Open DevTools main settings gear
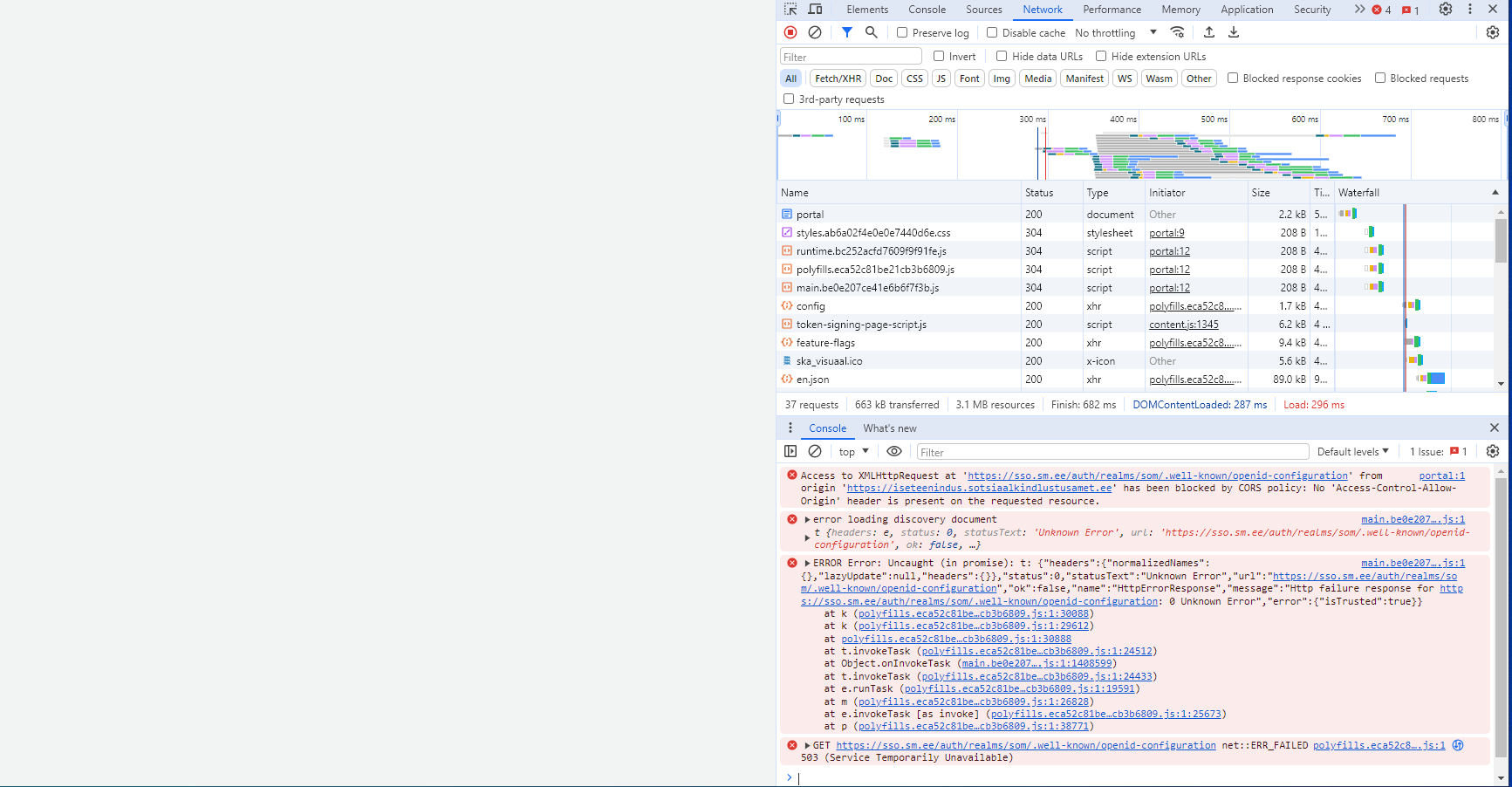The image size is (1512, 787). pos(1446,9)
